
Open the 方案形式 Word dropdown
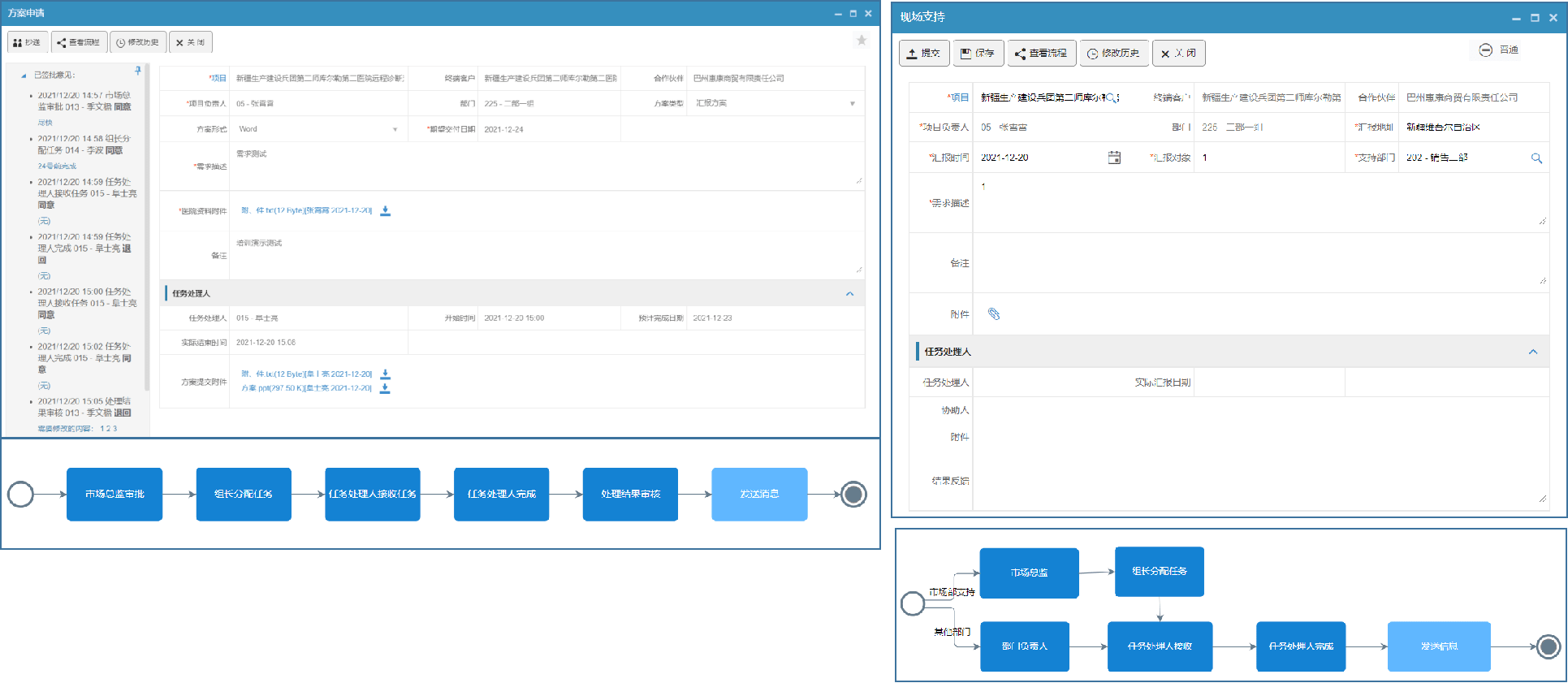[395, 129]
